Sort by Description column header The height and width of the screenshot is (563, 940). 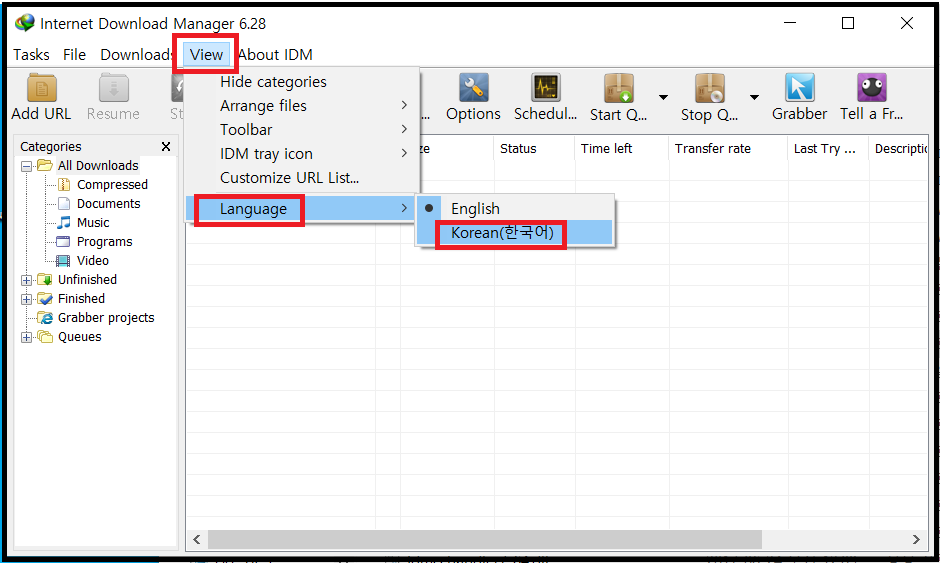click(x=899, y=149)
